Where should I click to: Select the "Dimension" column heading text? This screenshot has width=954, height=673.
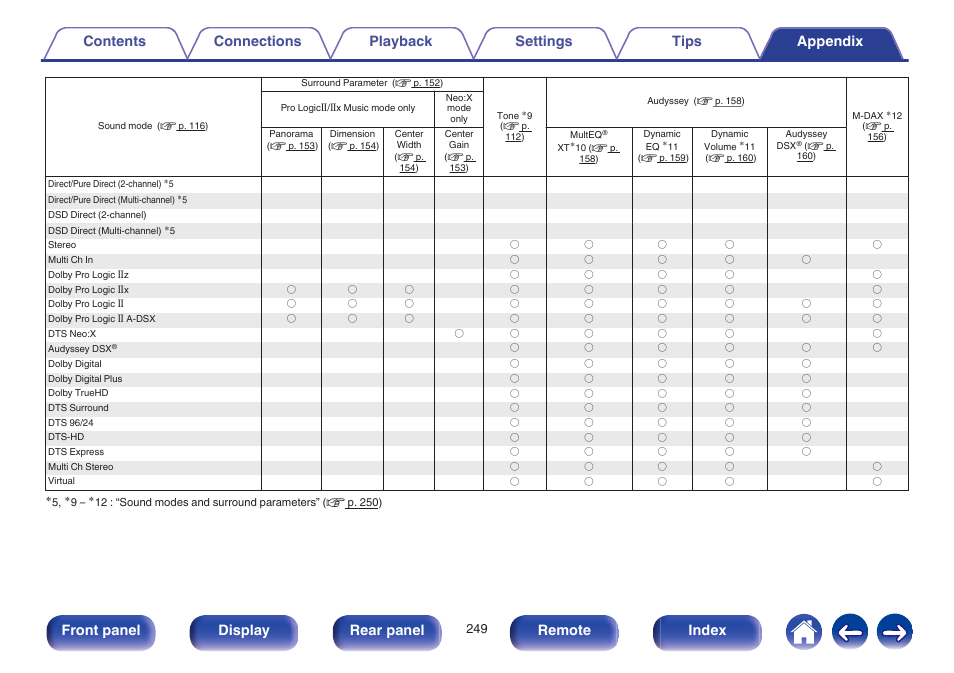point(352,134)
